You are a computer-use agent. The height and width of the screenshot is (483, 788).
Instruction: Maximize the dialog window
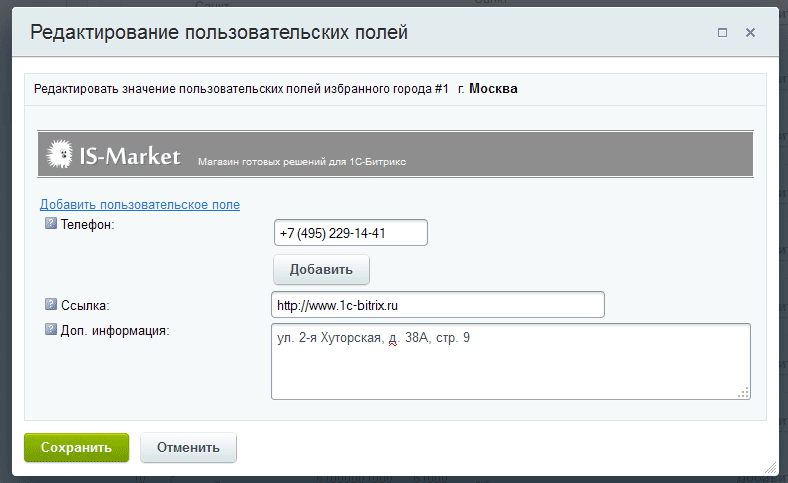(x=722, y=33)
